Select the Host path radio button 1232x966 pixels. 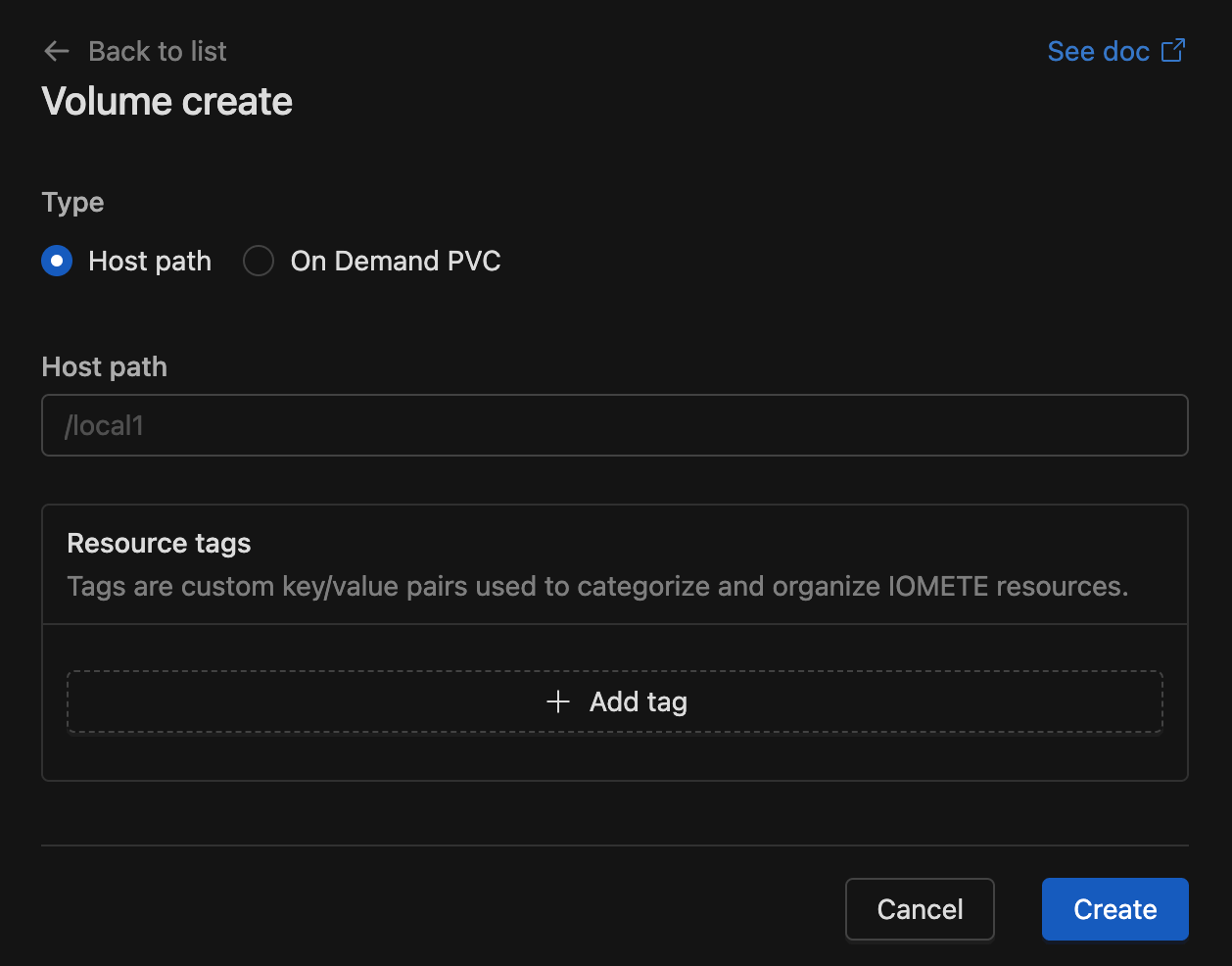click(57, 261)
